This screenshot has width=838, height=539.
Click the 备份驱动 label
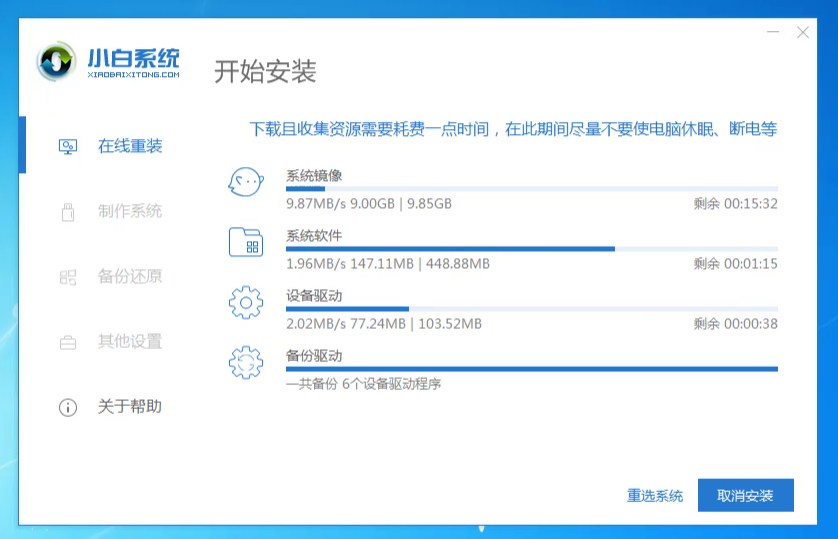(x=314, y=356)
